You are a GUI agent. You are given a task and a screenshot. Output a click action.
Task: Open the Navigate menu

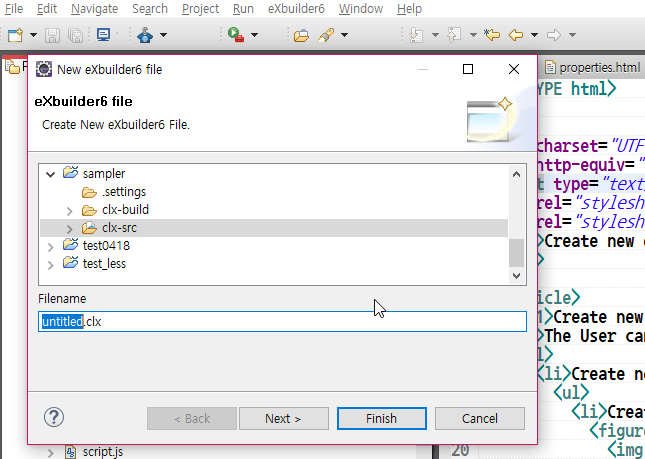pyautogui.click(x=94, y=9)
